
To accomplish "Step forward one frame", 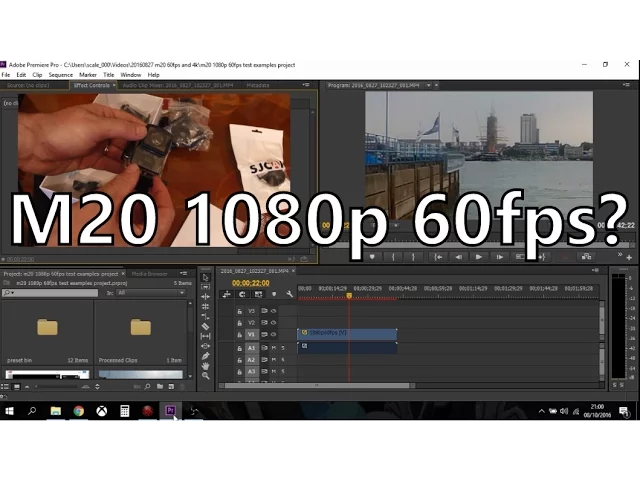I will [499, 257].
